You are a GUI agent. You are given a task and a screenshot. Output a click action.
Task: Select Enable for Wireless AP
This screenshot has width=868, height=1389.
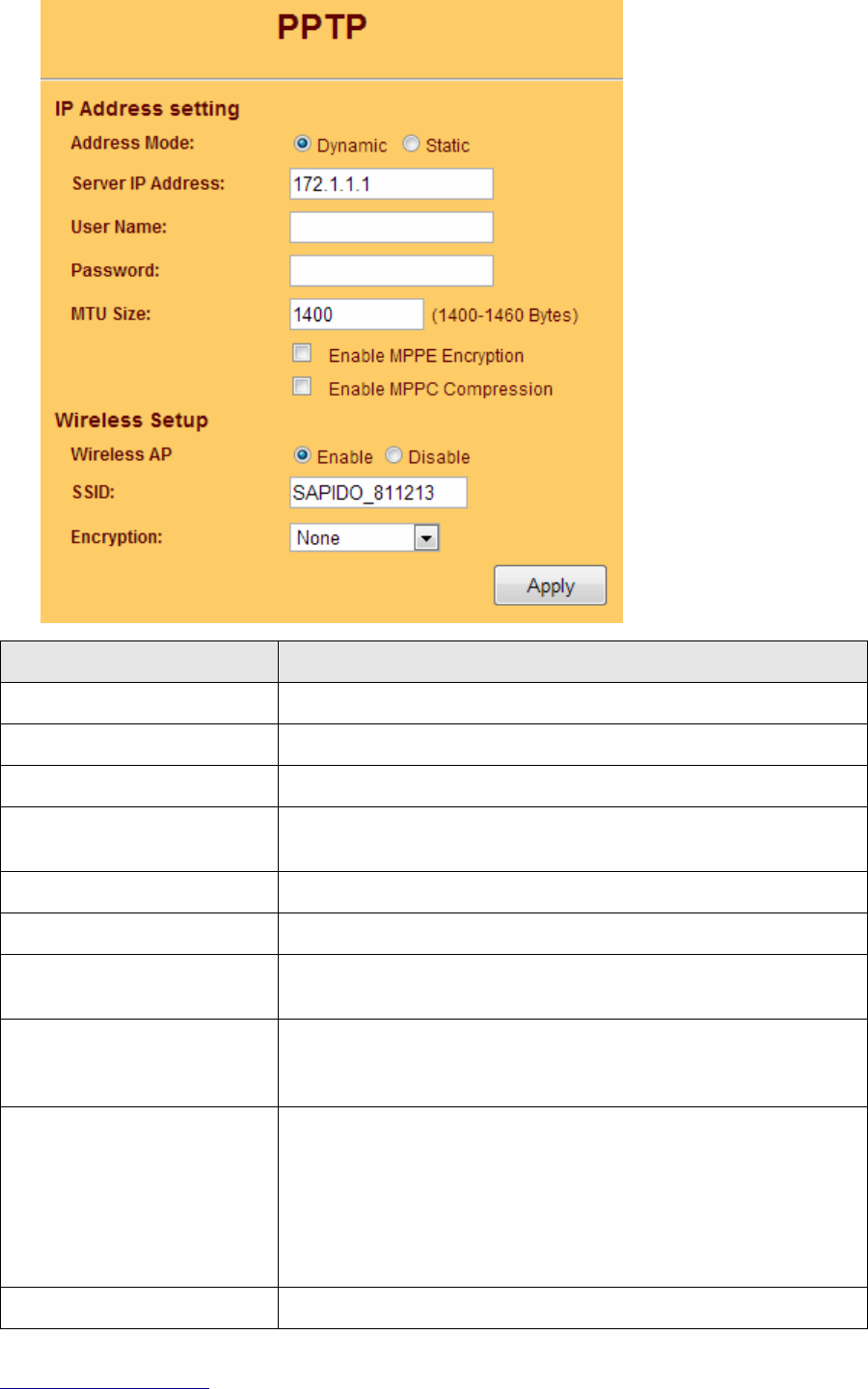[x=303, y=455]
